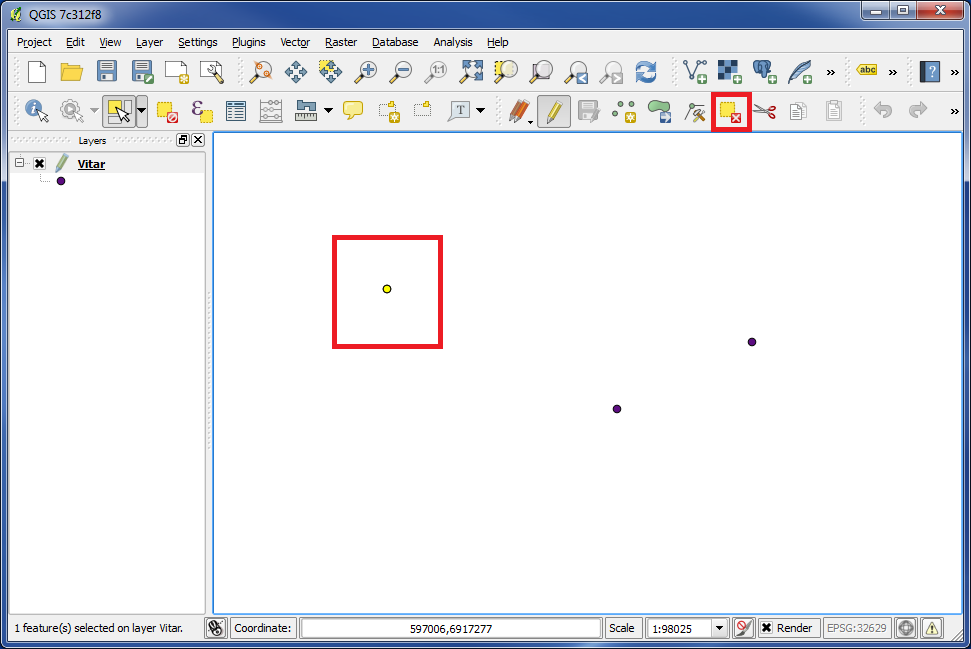Refresh the map canvas
Screen dimensions: 971x649
pos(646,72)
